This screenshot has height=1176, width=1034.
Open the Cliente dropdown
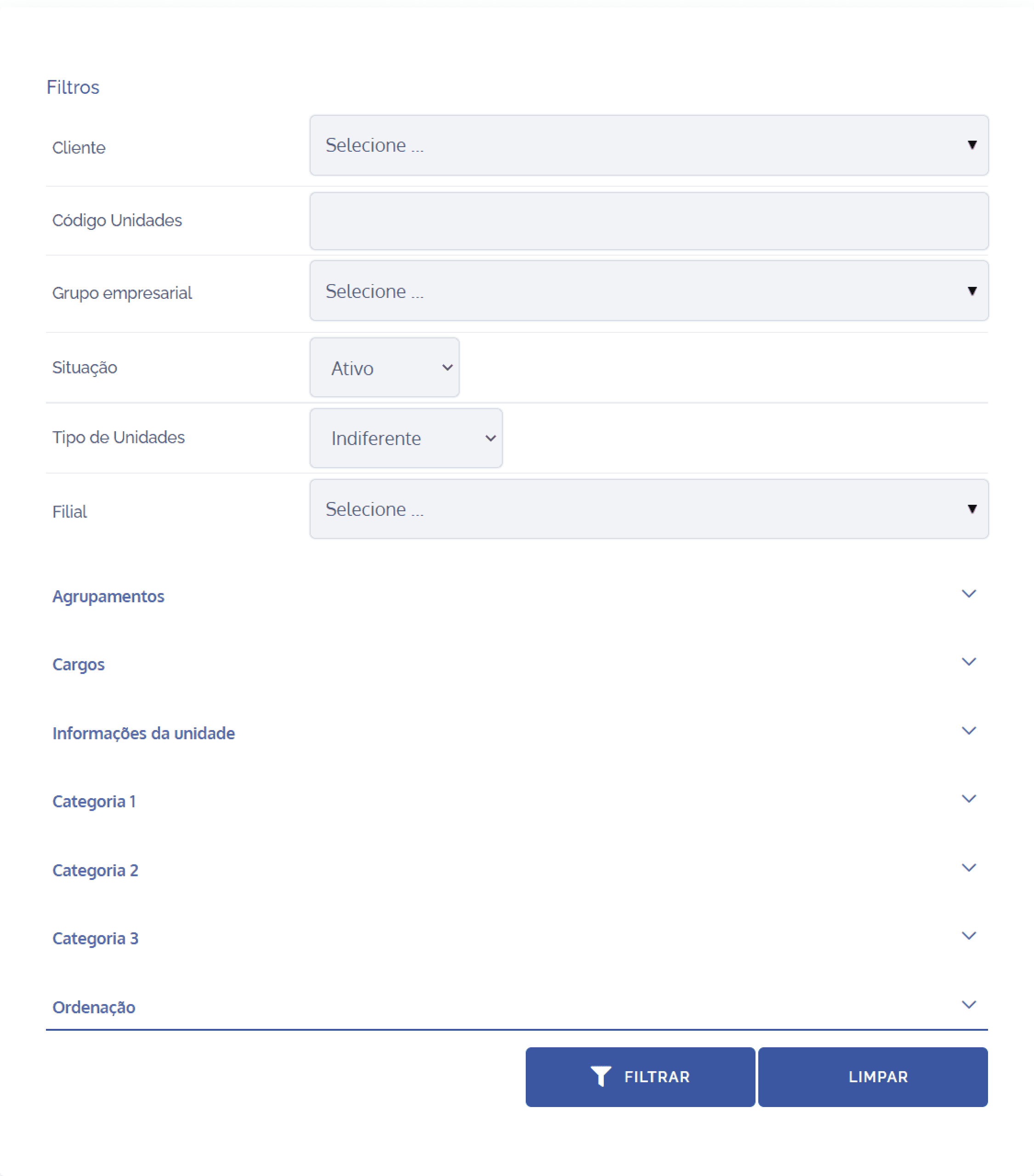pos(649,145)
